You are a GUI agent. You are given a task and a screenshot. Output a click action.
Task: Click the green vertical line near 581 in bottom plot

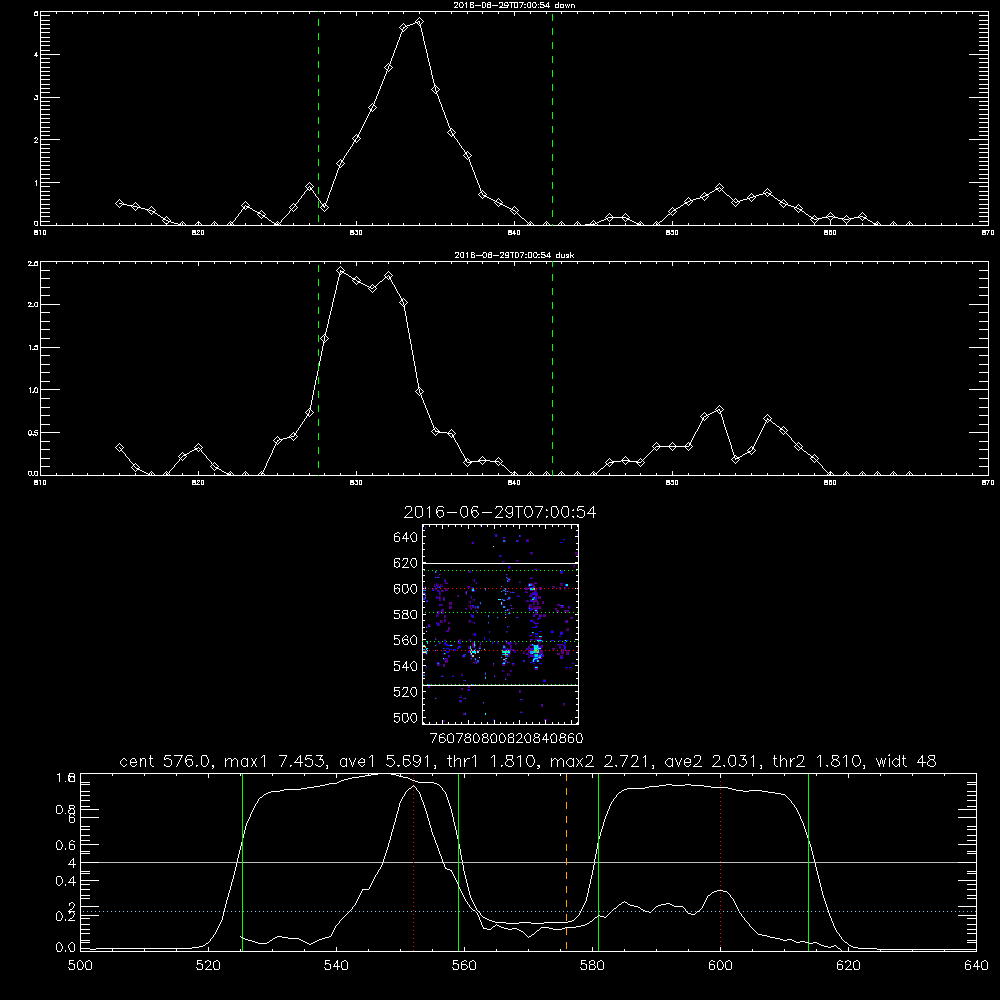tap(598, 861)
